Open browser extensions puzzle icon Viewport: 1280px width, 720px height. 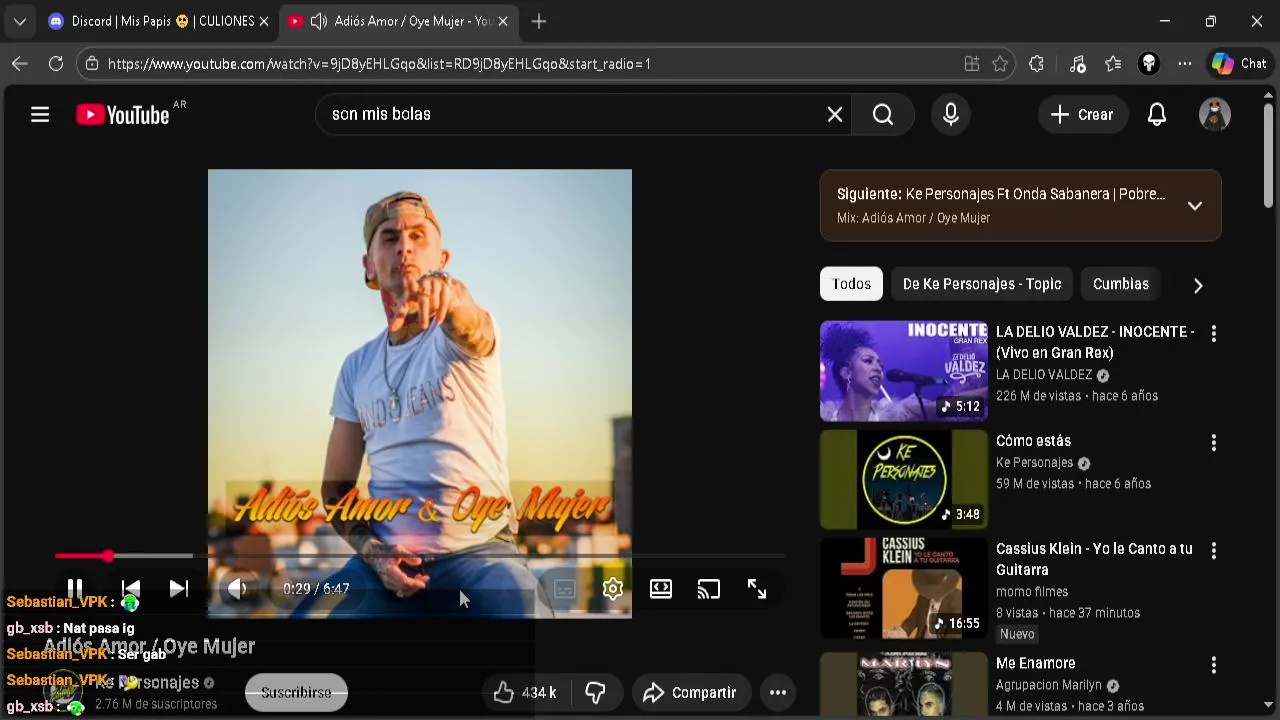[1037, 64]
